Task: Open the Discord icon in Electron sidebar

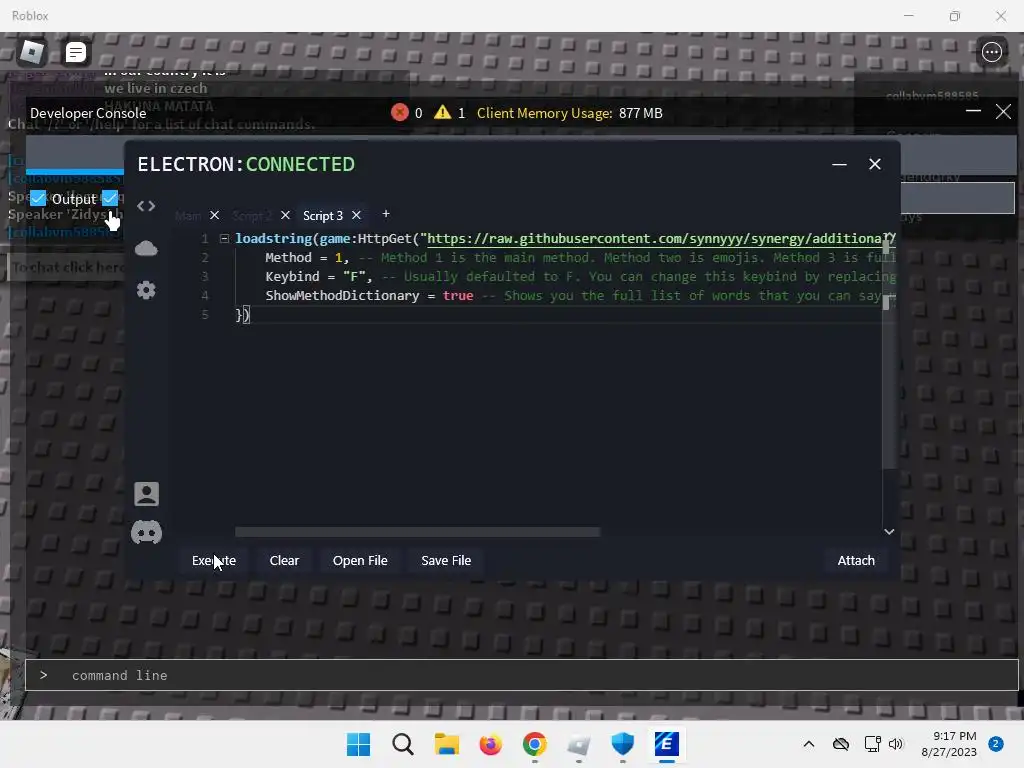Action: (x=146, y=532)
